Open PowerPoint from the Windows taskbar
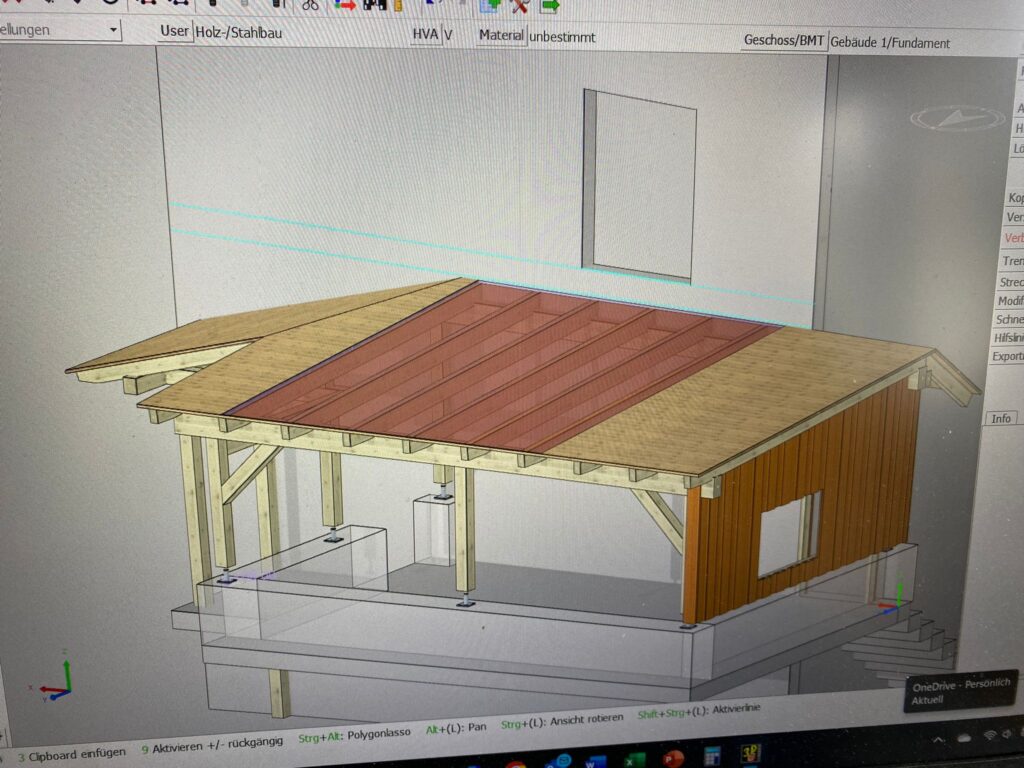Image resolution: width=1024 pixels, height=768 pixels. (x=673, y=759)
